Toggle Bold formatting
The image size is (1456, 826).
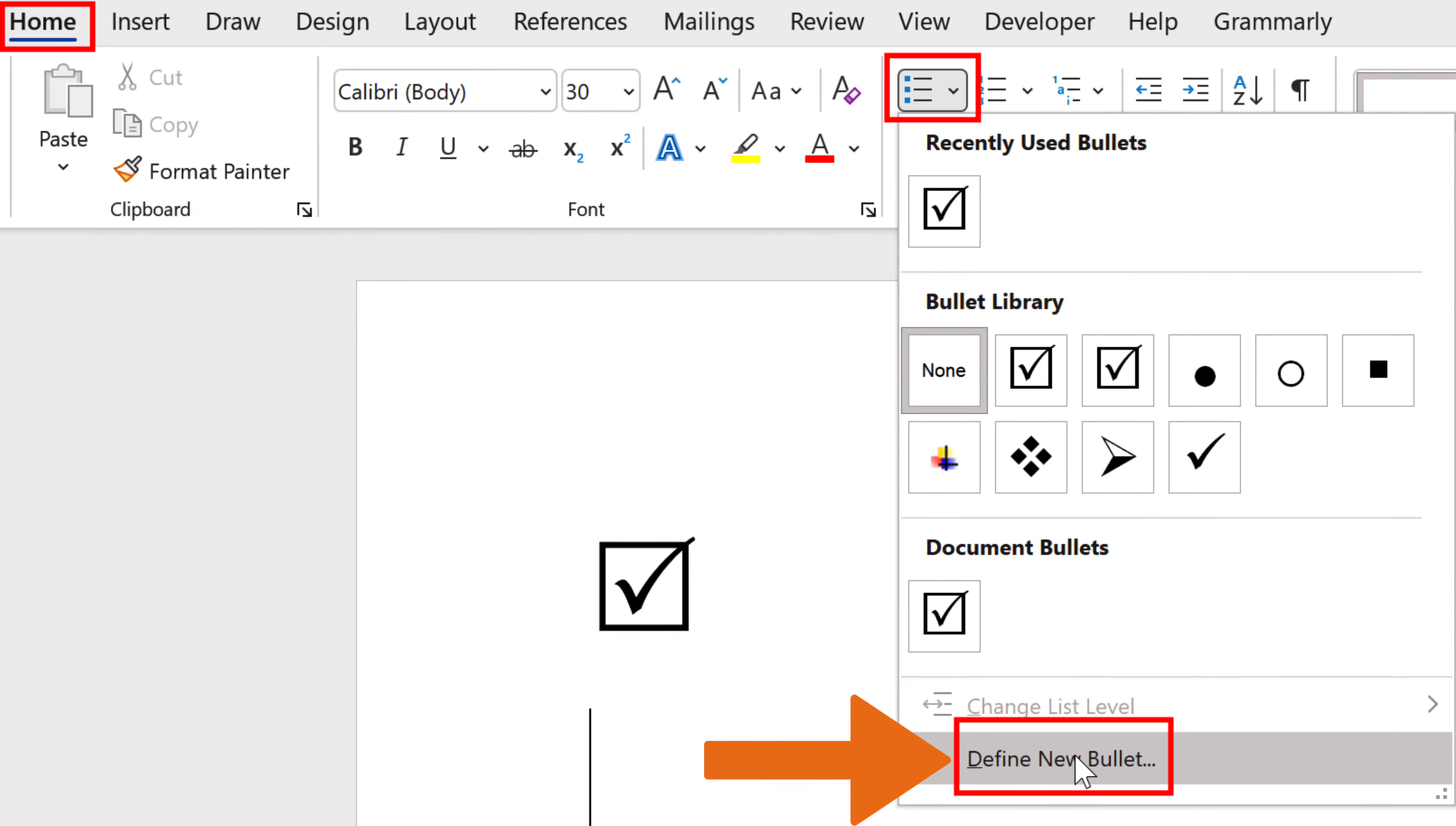tap(354, 146)
